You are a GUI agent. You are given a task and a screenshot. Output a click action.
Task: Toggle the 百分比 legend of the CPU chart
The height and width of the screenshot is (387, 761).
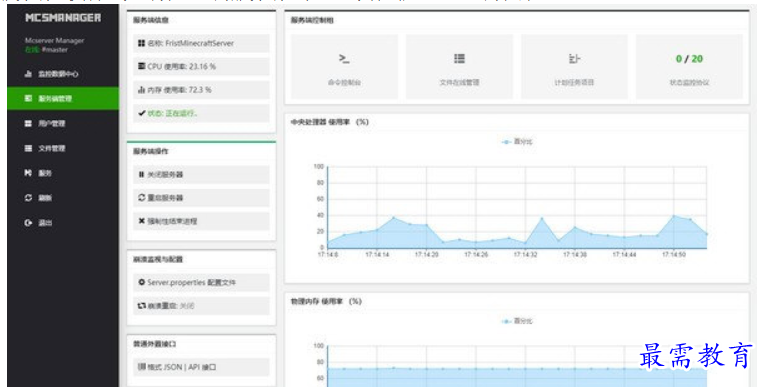click(x=517, y=142)
